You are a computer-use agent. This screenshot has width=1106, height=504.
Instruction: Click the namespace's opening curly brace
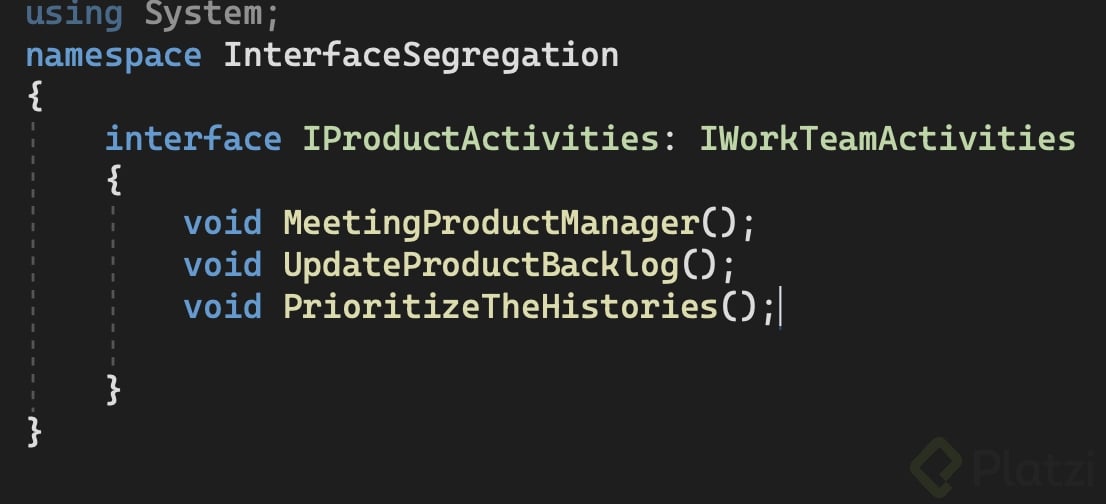(x=35, y=96)
